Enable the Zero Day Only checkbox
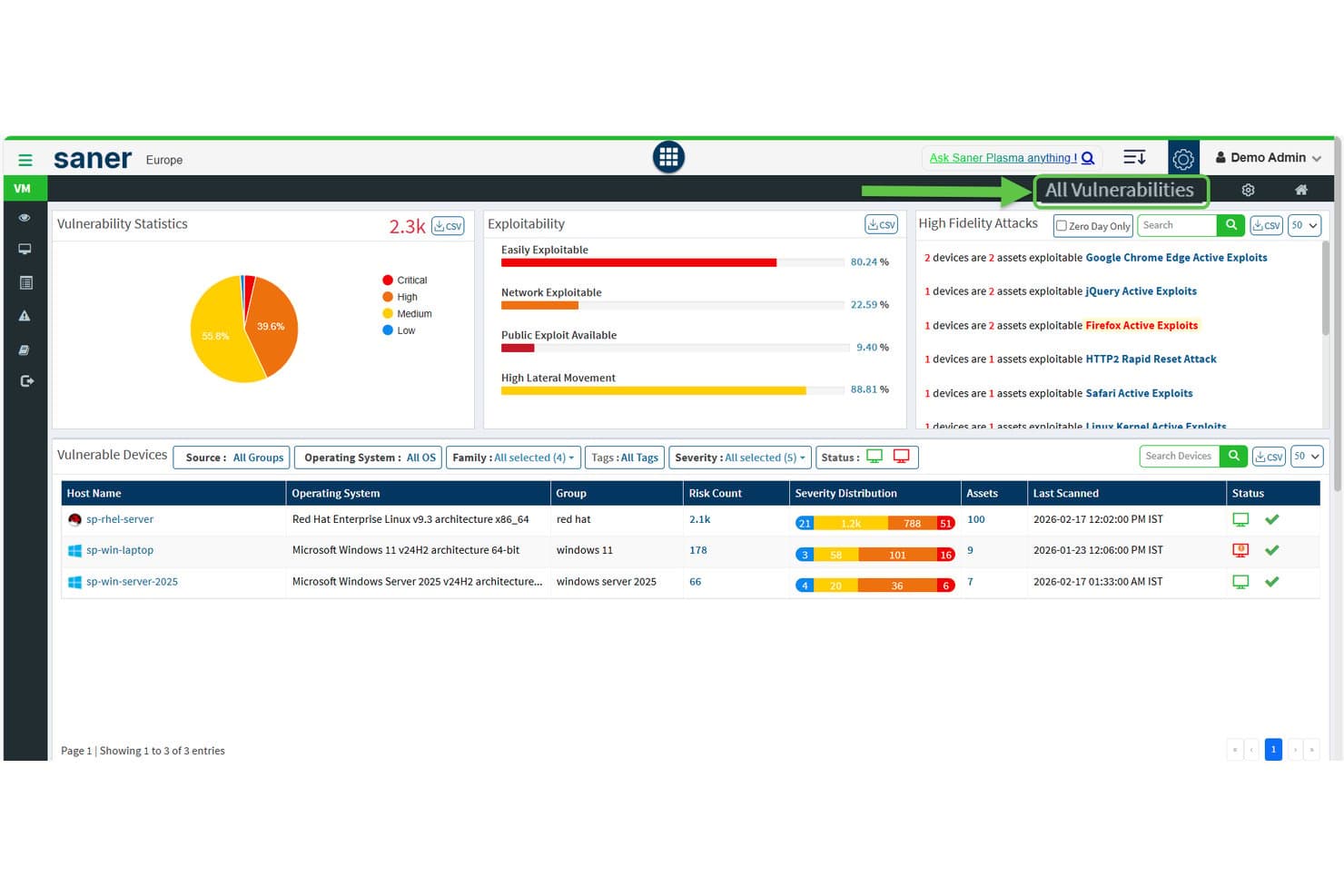The width and height of the screenshot is (1344, 896). (1061, 226)
